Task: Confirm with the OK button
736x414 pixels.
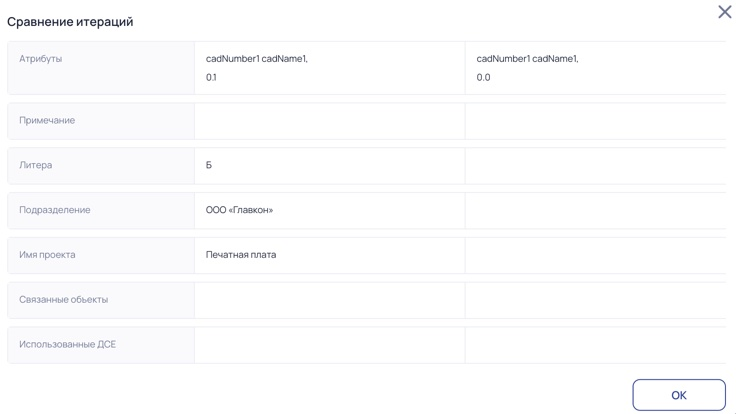Action: coord(679,395)
